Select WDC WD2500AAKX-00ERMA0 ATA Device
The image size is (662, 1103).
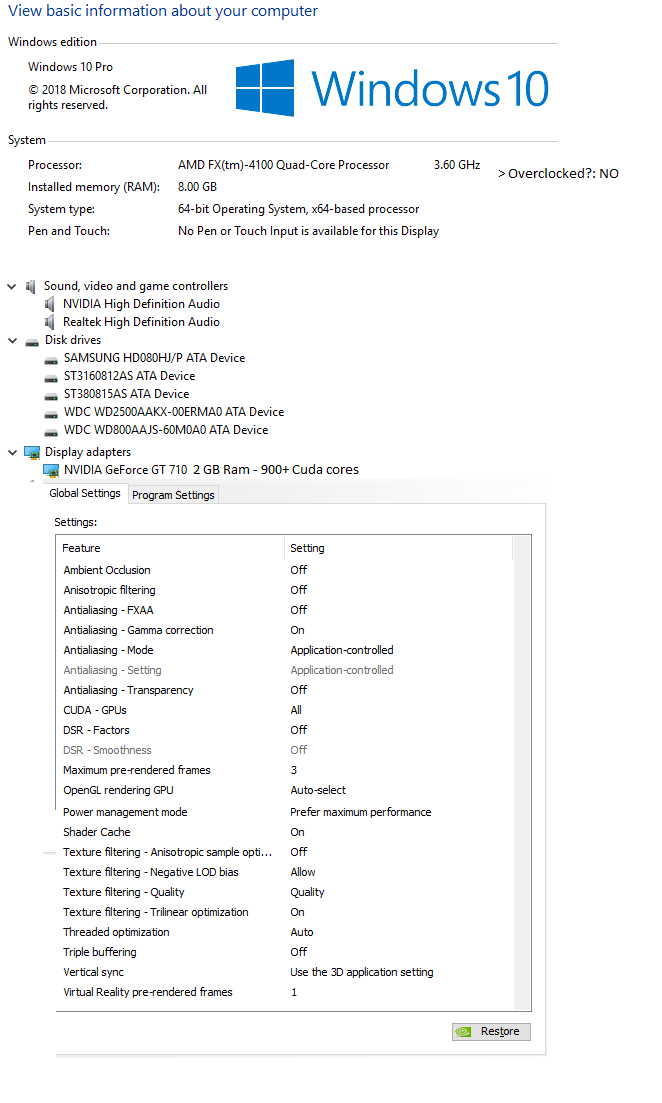coord(174,412)
